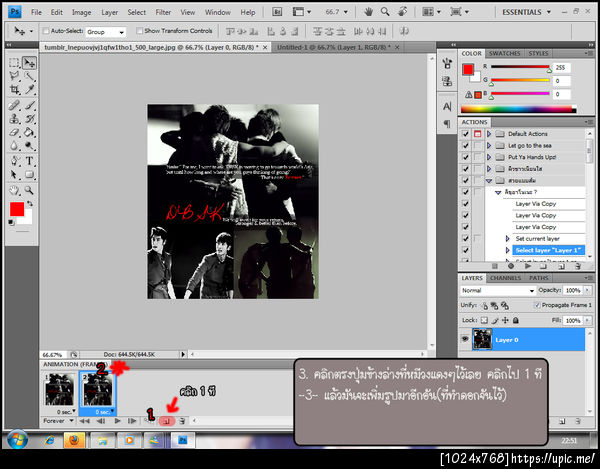Select the Brush tool

click(29, 105)
